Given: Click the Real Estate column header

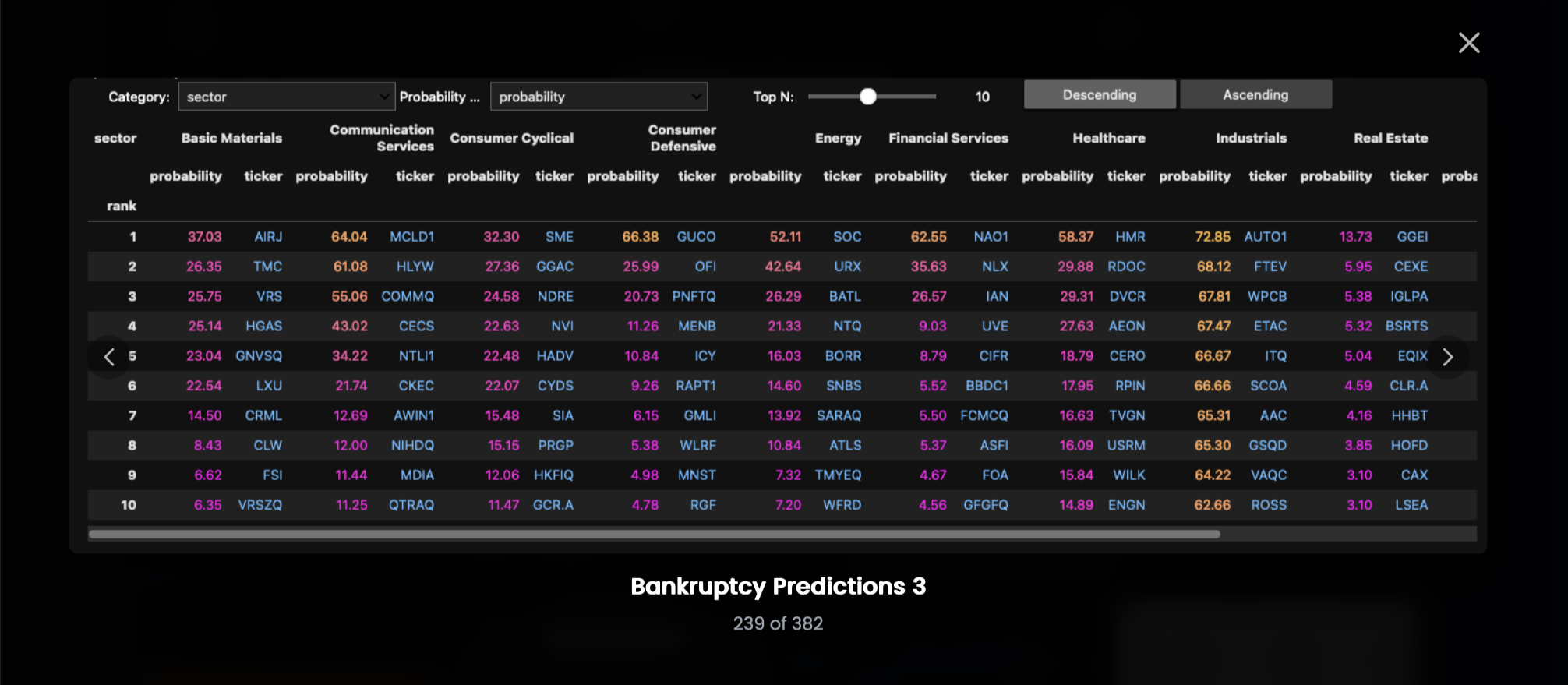Looking at the screenshot, I should (1391, 138).
